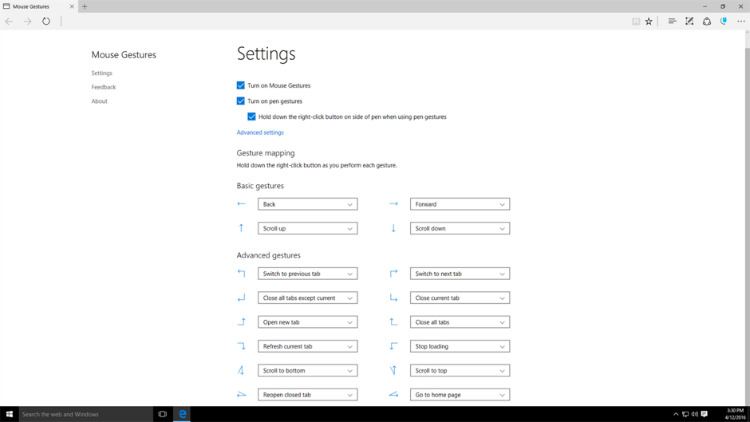The image size is (750, 422).
Task: Open the More (three dots) menu
Action: tap(741, 21)
